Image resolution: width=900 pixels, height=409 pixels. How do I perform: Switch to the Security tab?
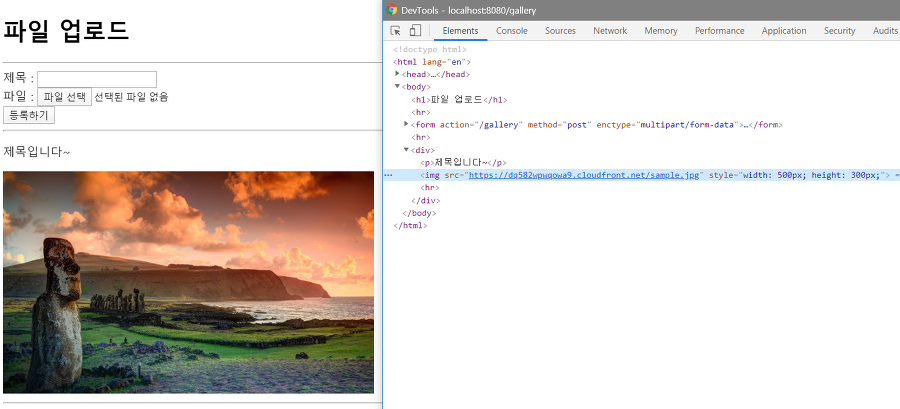click(x=839, y=31)
